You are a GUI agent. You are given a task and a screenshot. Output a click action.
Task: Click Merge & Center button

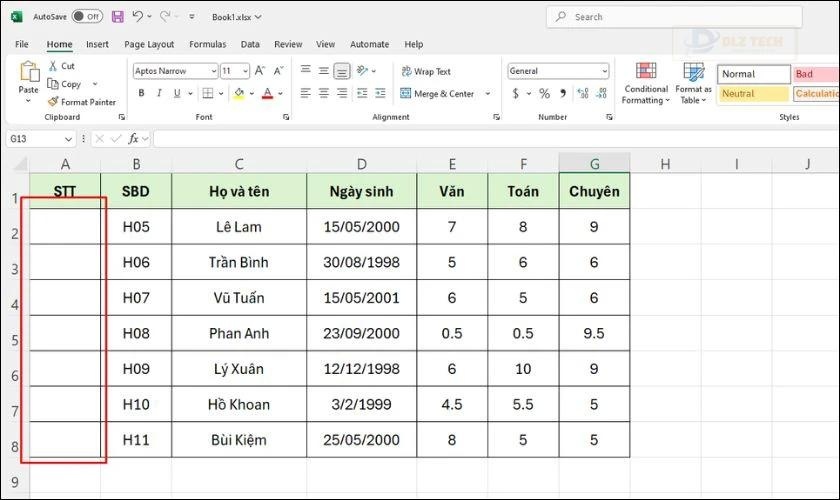click(437, 94)
